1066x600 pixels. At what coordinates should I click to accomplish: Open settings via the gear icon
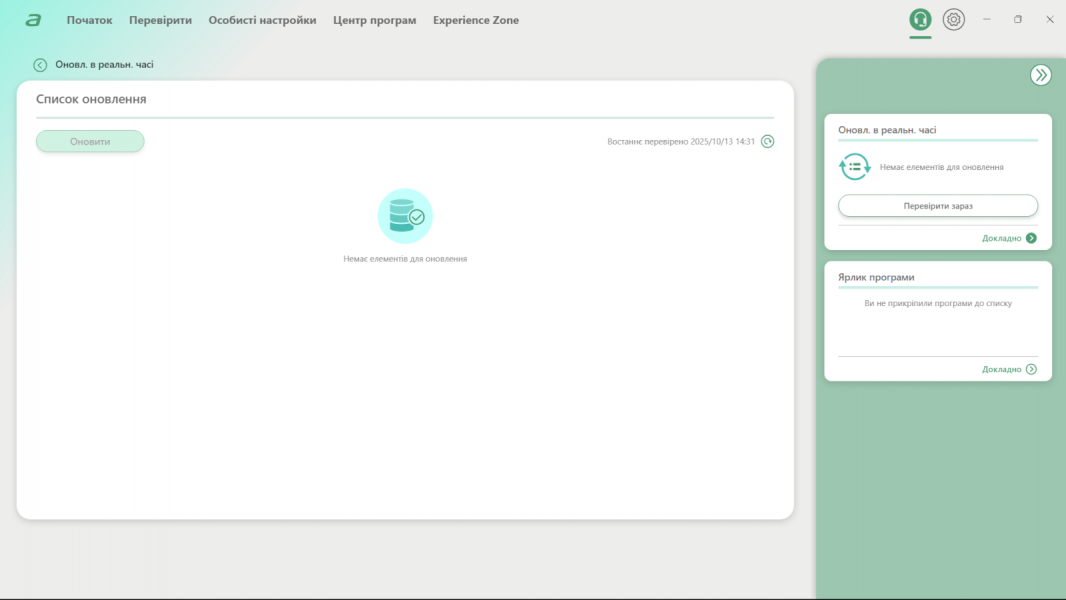(954, 20)
